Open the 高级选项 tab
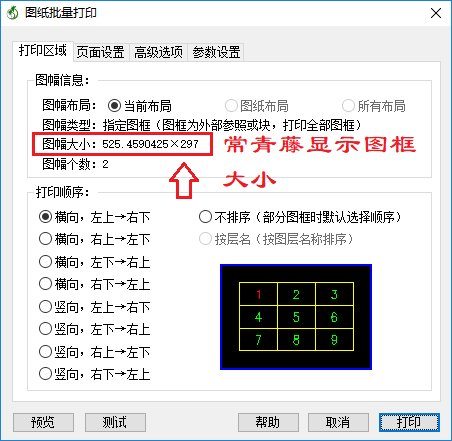 point(158,52)
